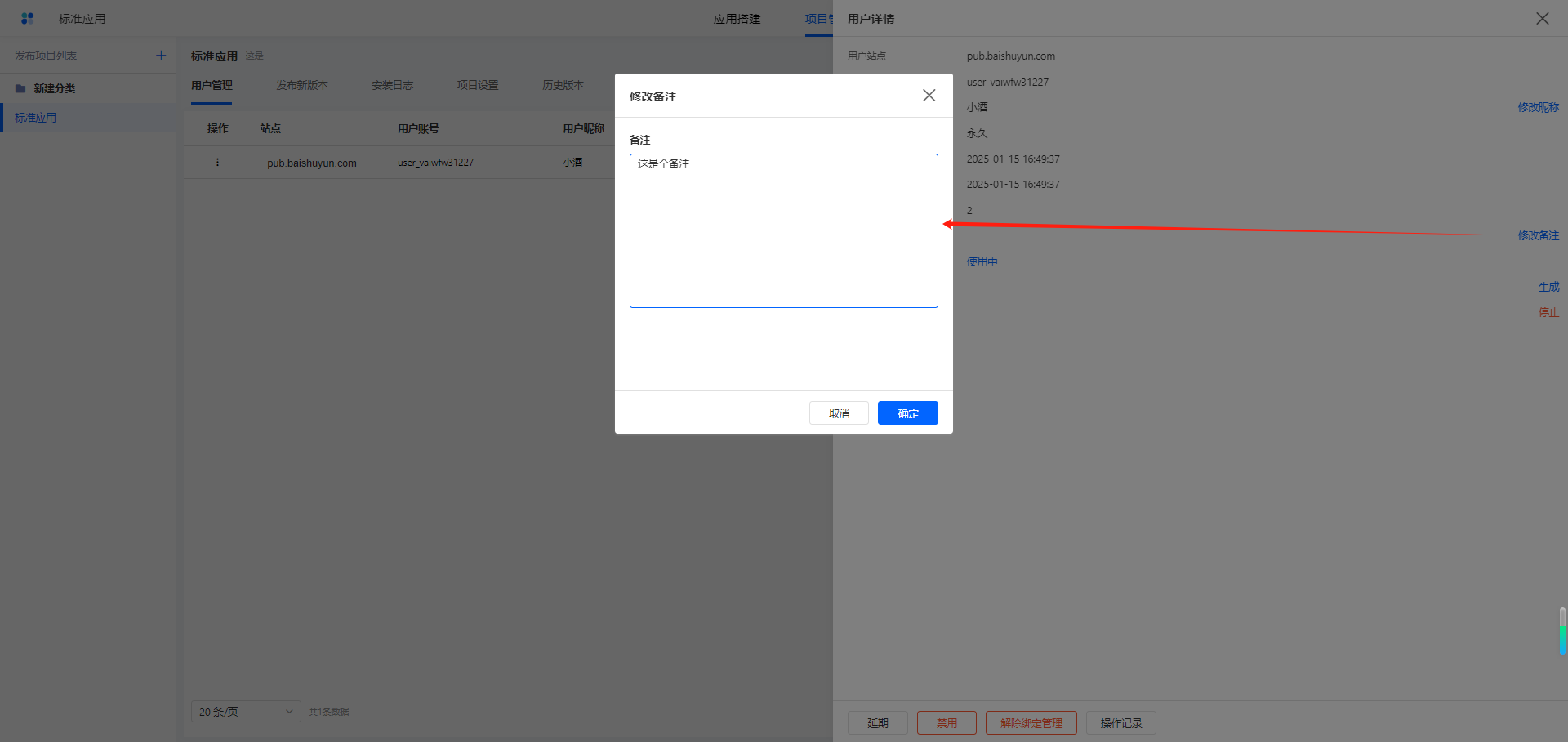The image size is (1568, 742).
Task: Open the three-dot row actions menu
Action: coord(217,163)
